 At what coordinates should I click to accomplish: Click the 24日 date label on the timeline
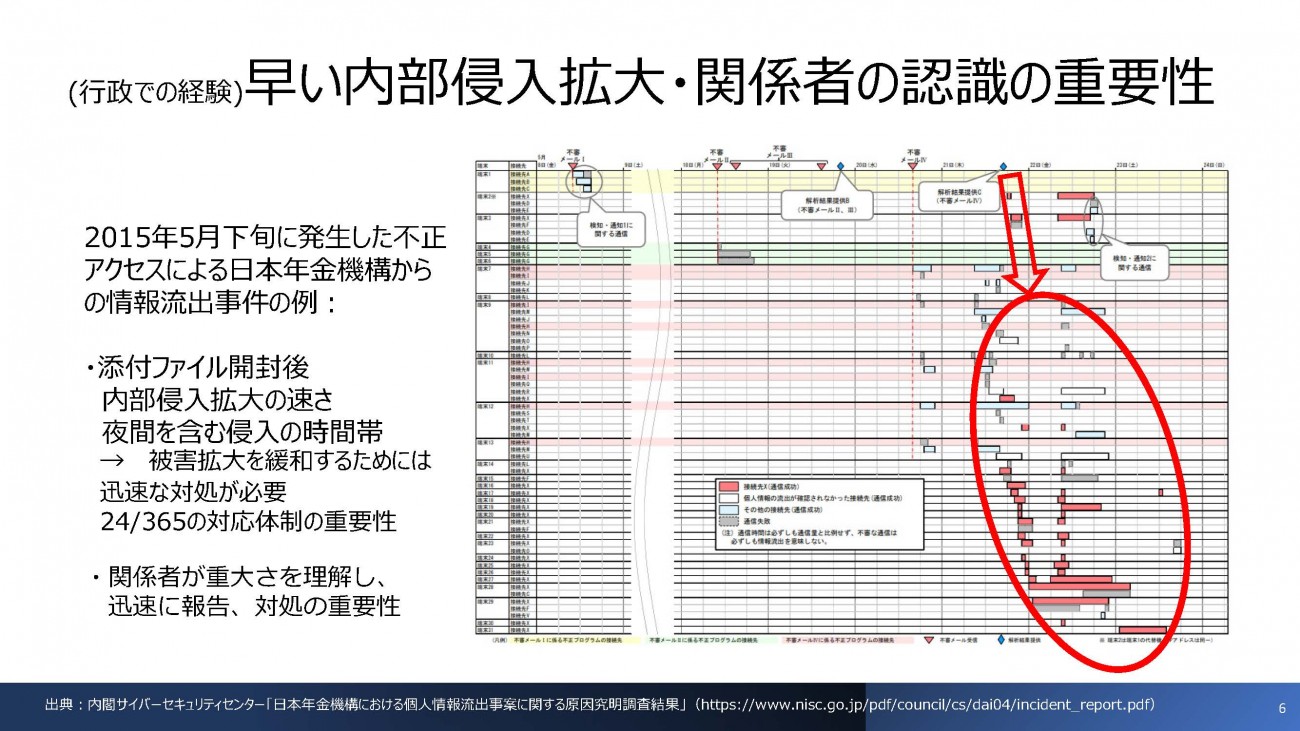[x=1213, y=164]
